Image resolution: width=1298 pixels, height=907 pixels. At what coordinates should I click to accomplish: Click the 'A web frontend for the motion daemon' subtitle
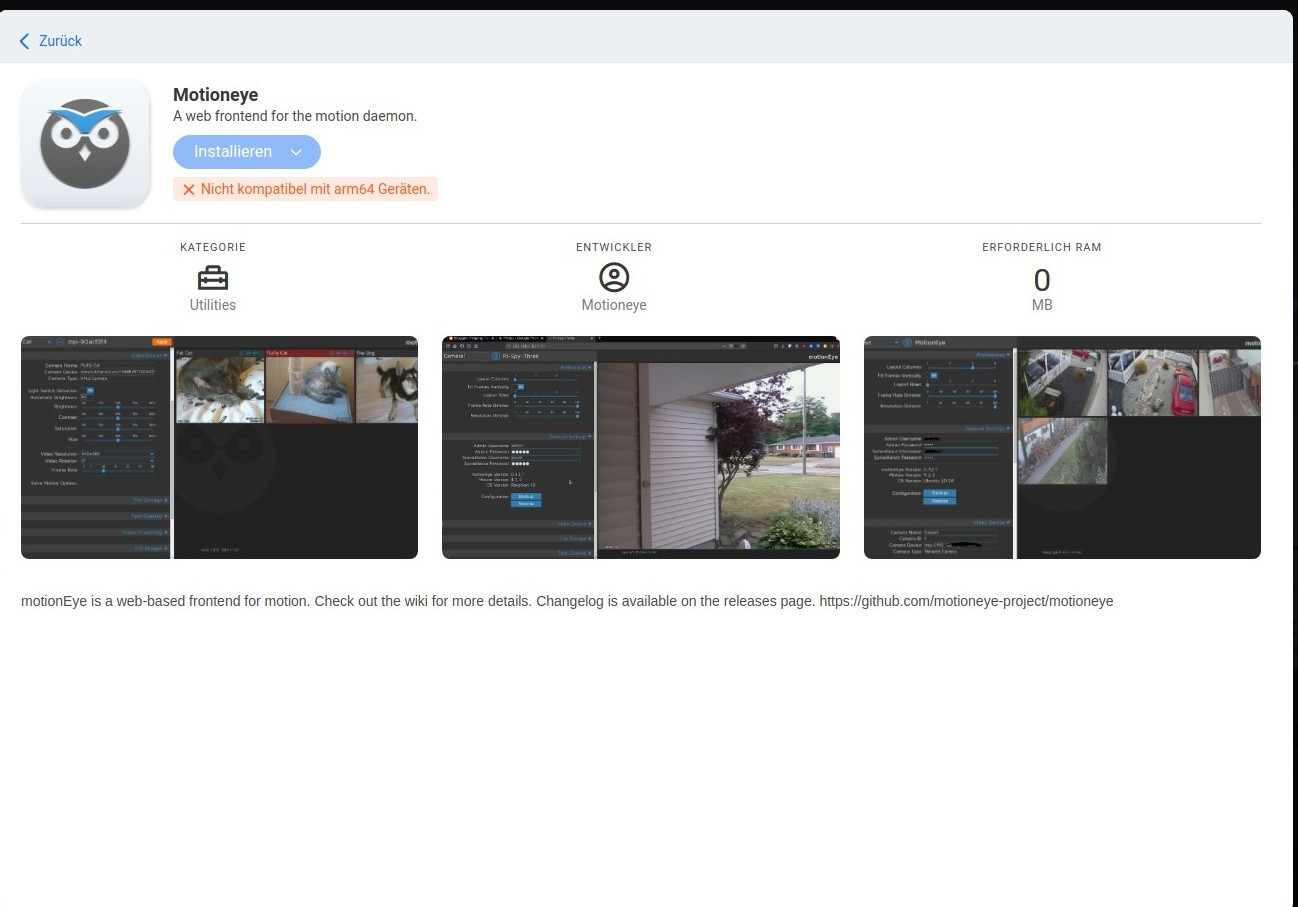(295, 116)
